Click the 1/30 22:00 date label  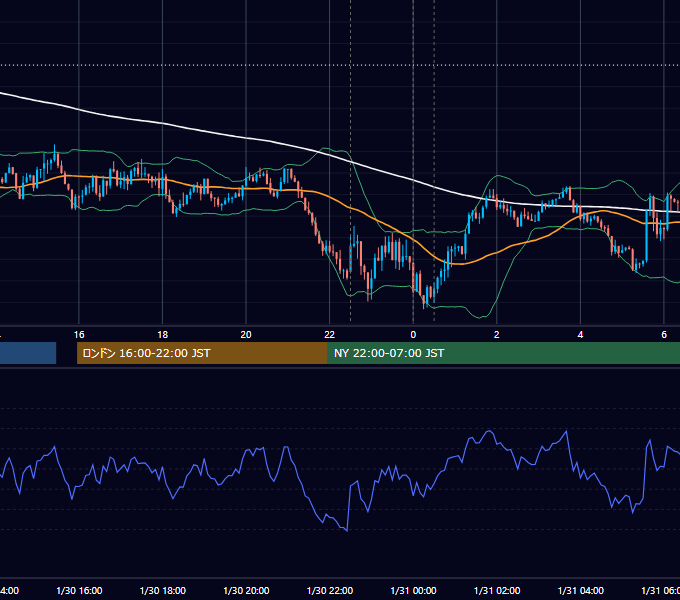click(x=330, y=591)
